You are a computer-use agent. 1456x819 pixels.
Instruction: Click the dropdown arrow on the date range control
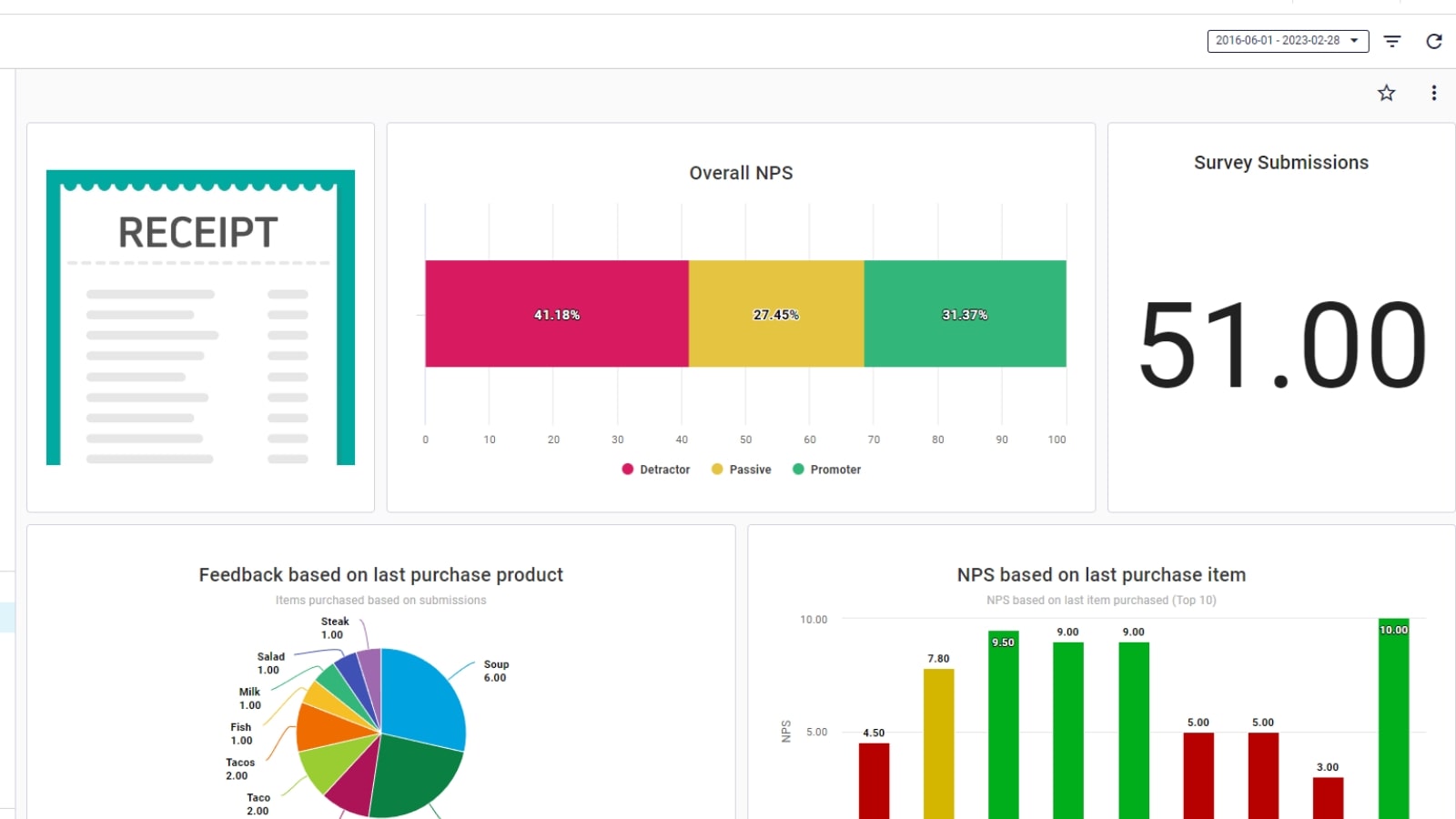click(x=1355, y=40)
